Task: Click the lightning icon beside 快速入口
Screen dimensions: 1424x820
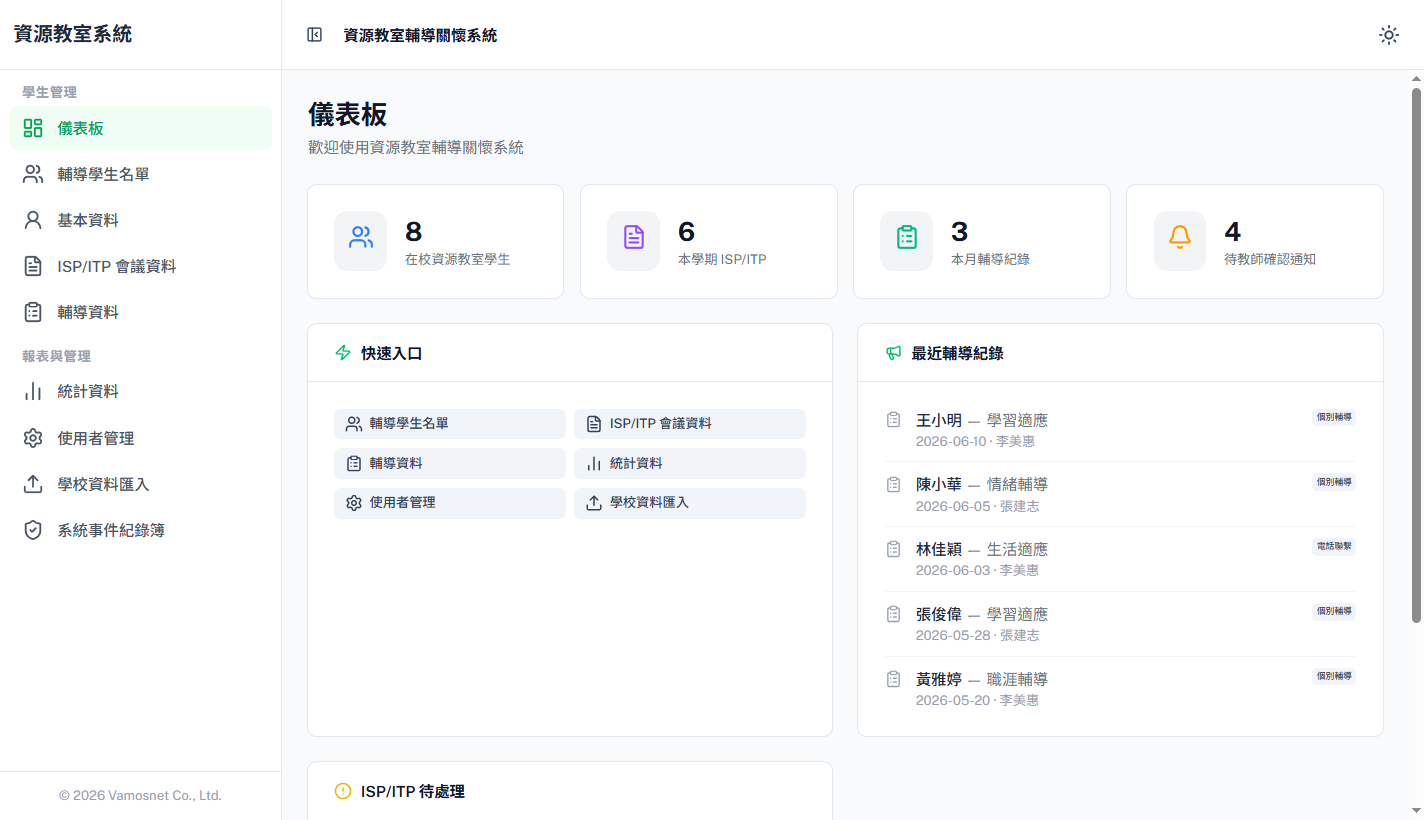Action: coord(343,353)
